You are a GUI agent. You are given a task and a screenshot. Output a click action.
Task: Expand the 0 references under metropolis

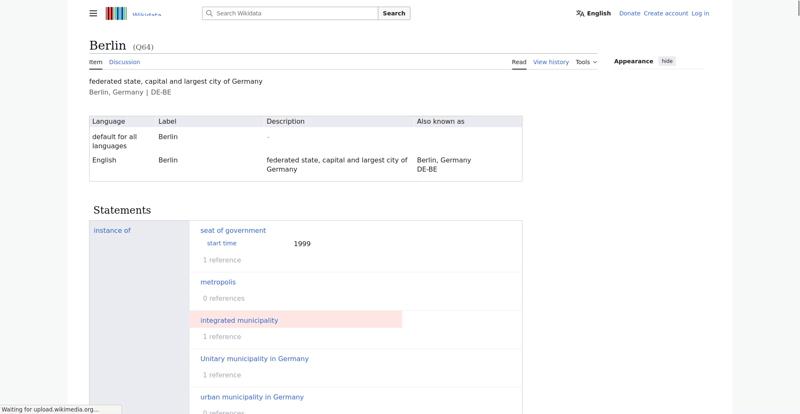click(224, 298)
